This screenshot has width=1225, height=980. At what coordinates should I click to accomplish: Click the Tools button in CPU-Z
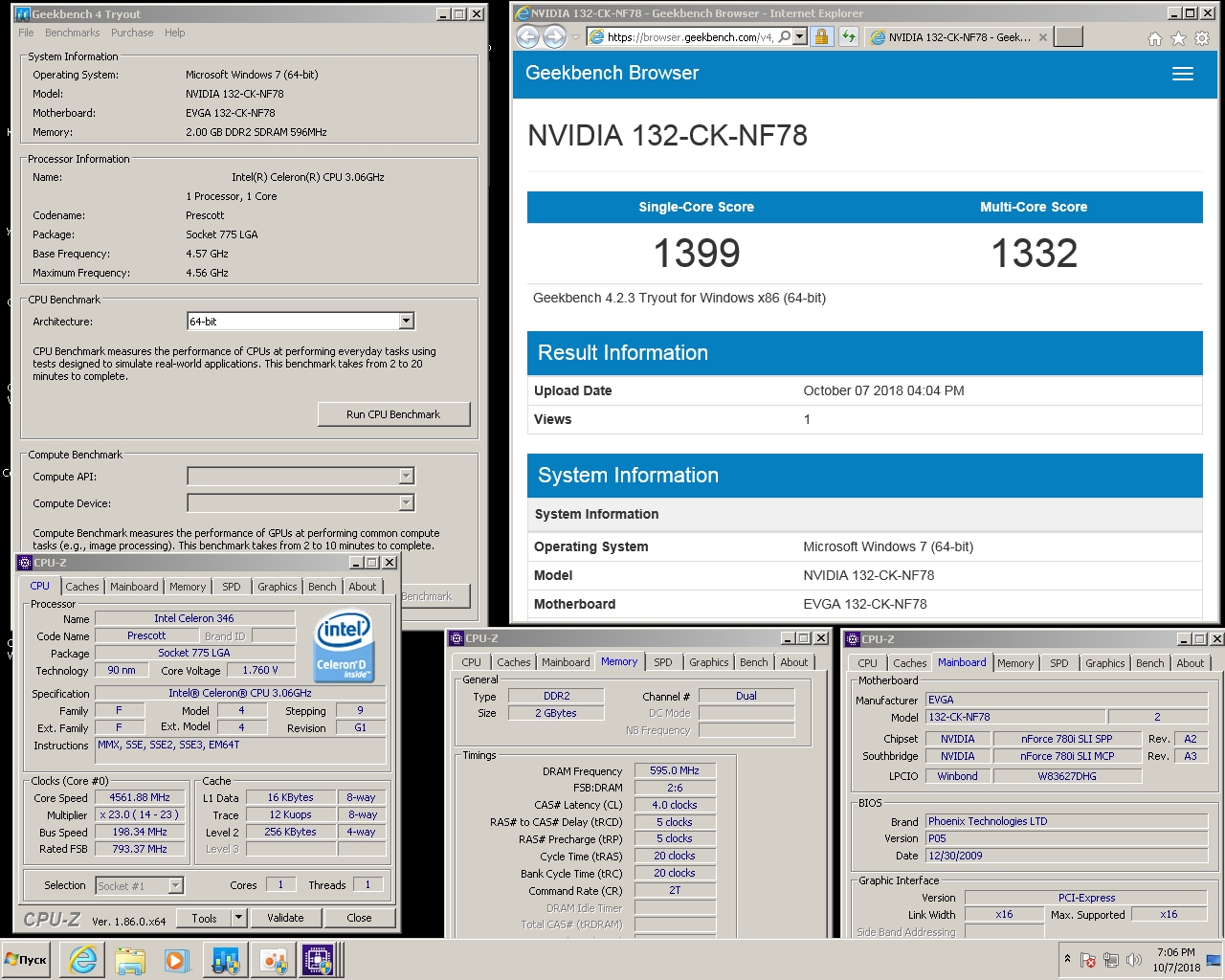(x=204, y=918)
